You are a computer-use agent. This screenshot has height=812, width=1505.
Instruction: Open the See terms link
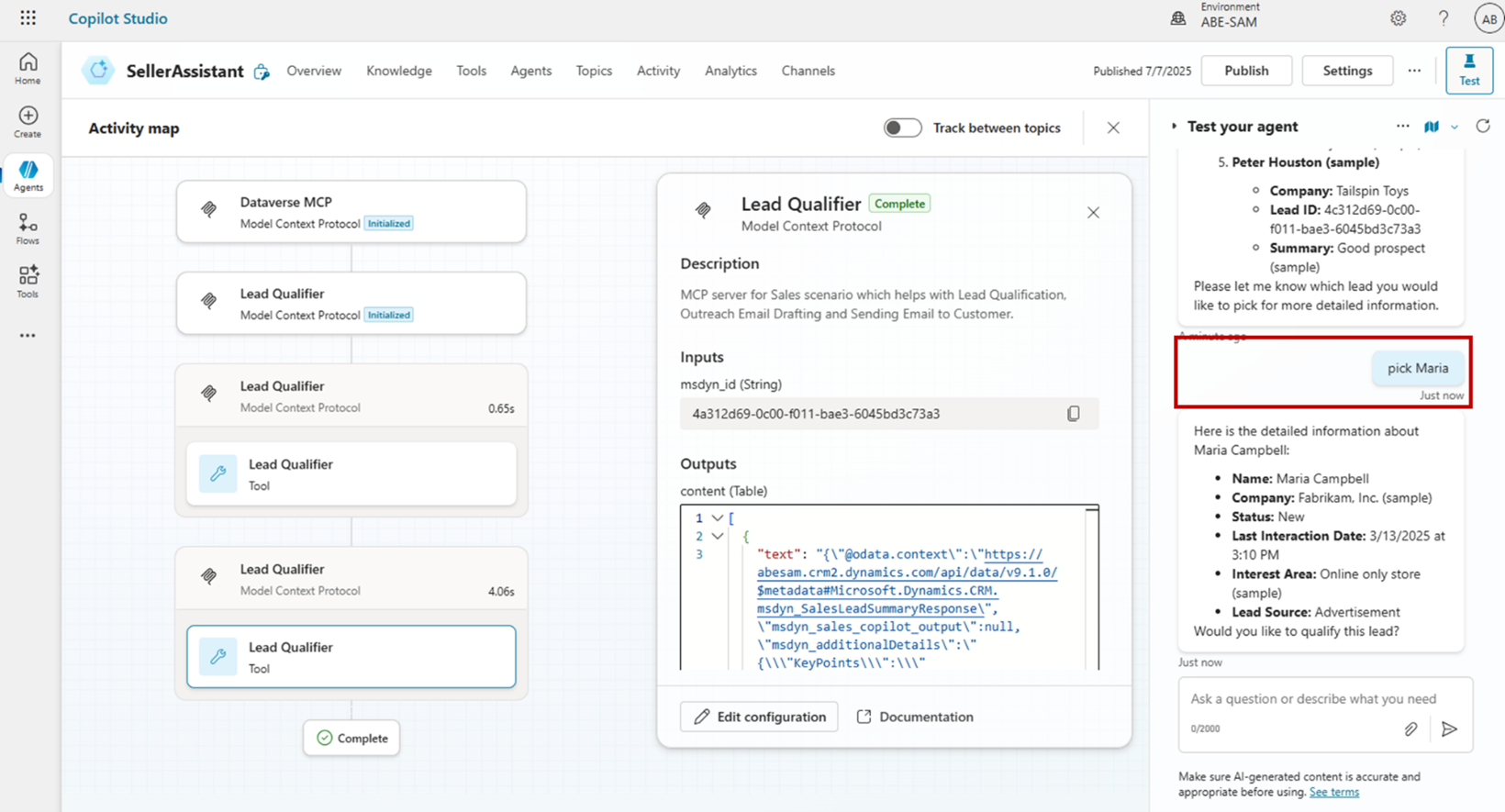click(x=1333, y=792)
